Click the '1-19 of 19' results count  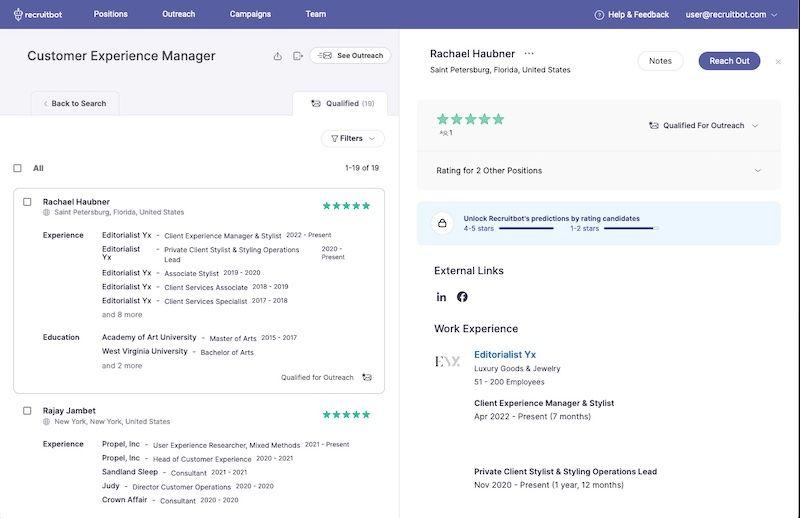point(362,168)
